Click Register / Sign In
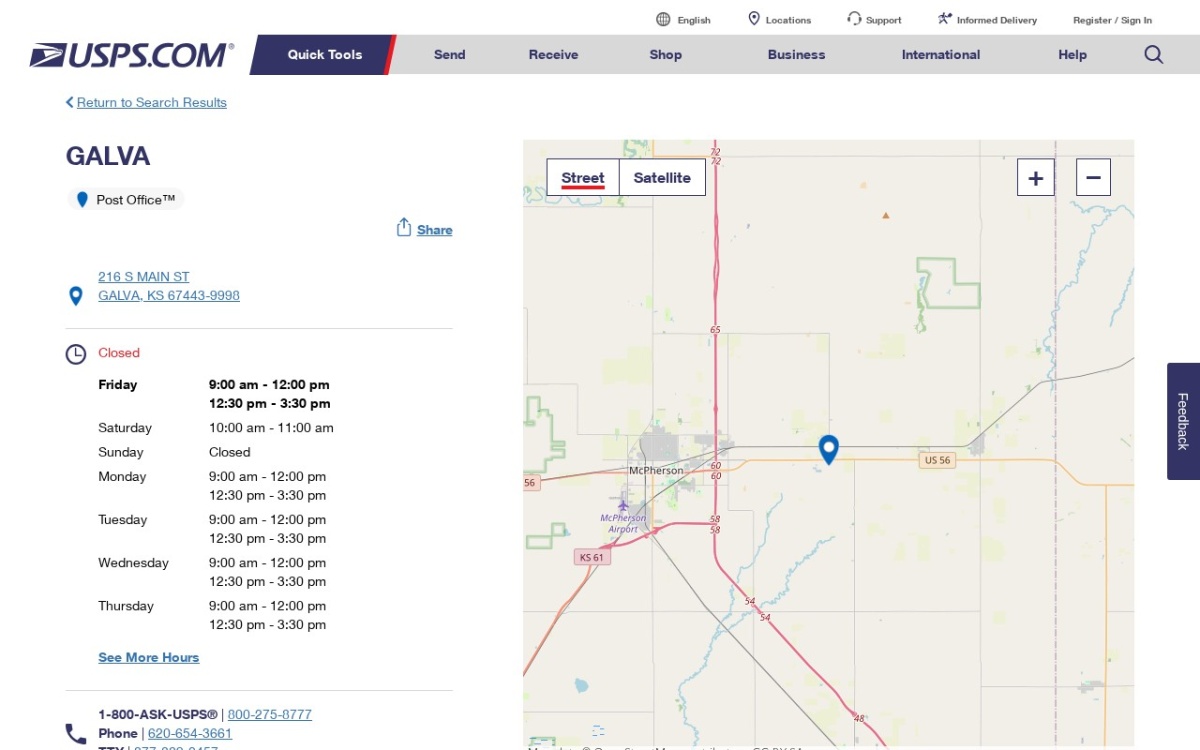The height and width of the screenshot is (750, 1200). pyautogui.click(x=1112, y=20)
